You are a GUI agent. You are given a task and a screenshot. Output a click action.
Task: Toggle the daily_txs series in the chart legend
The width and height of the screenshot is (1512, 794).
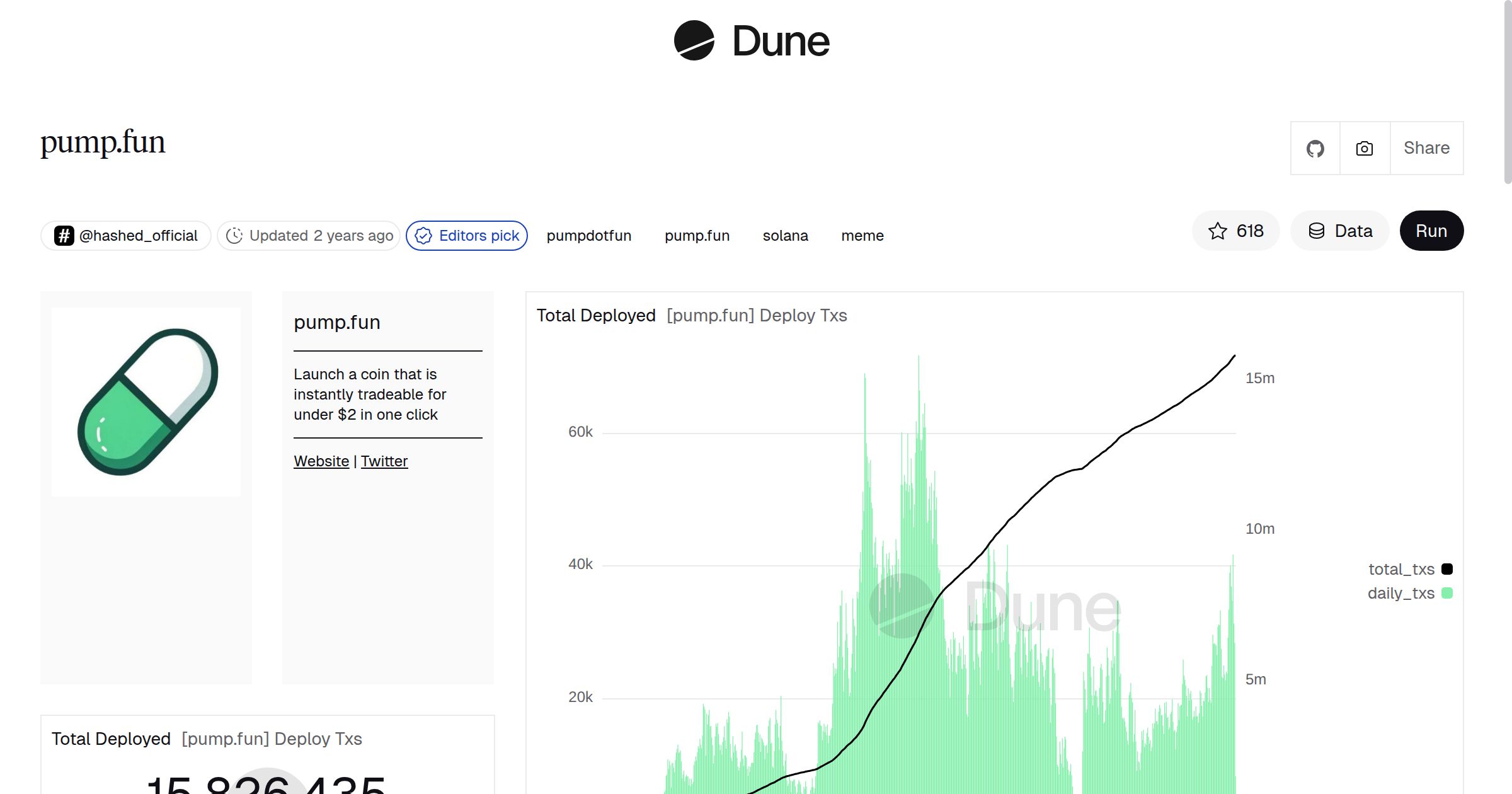point(1402,593)
